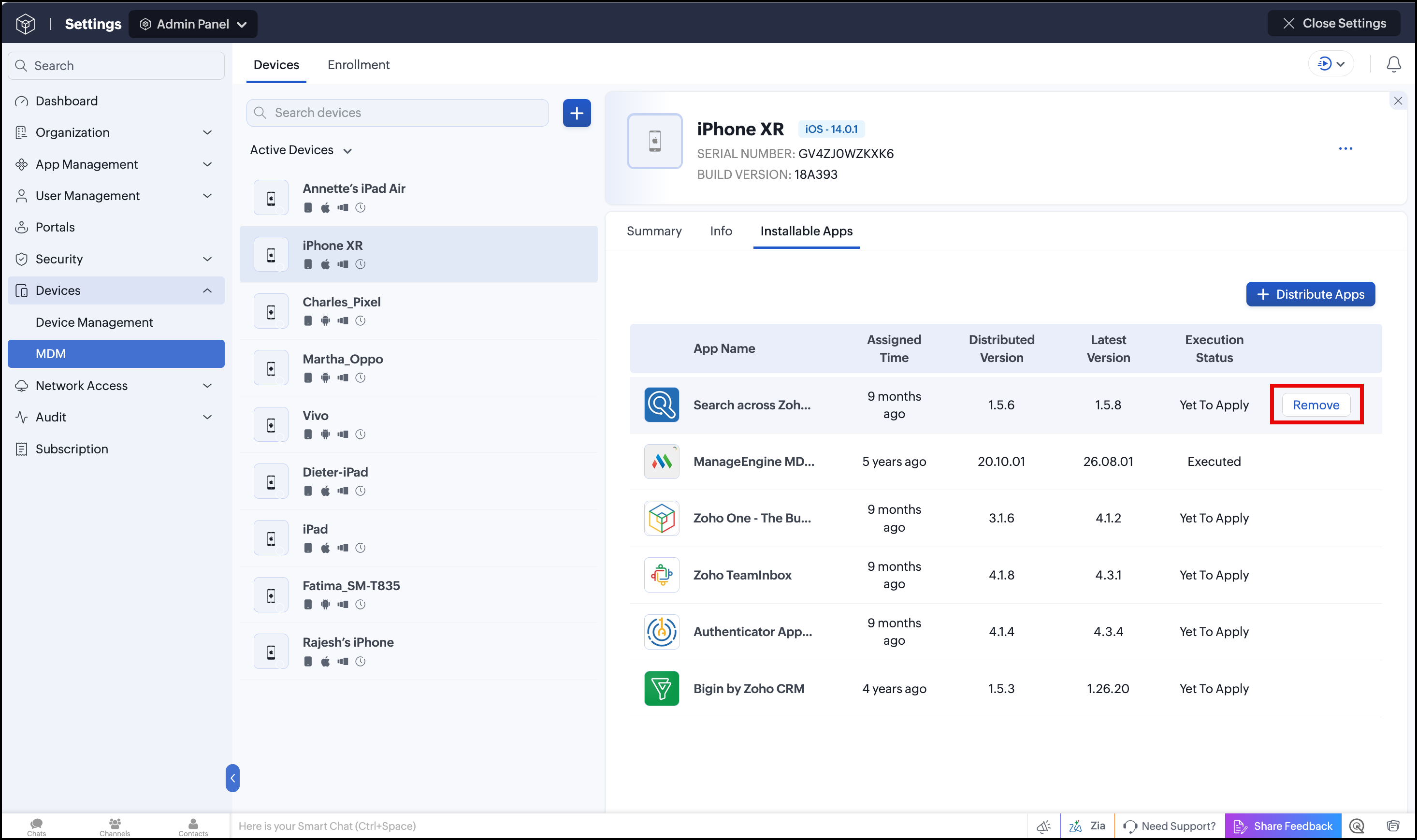Click the Search across Zoho app icon
1417x840 pixels.
[x=662, y=405]
